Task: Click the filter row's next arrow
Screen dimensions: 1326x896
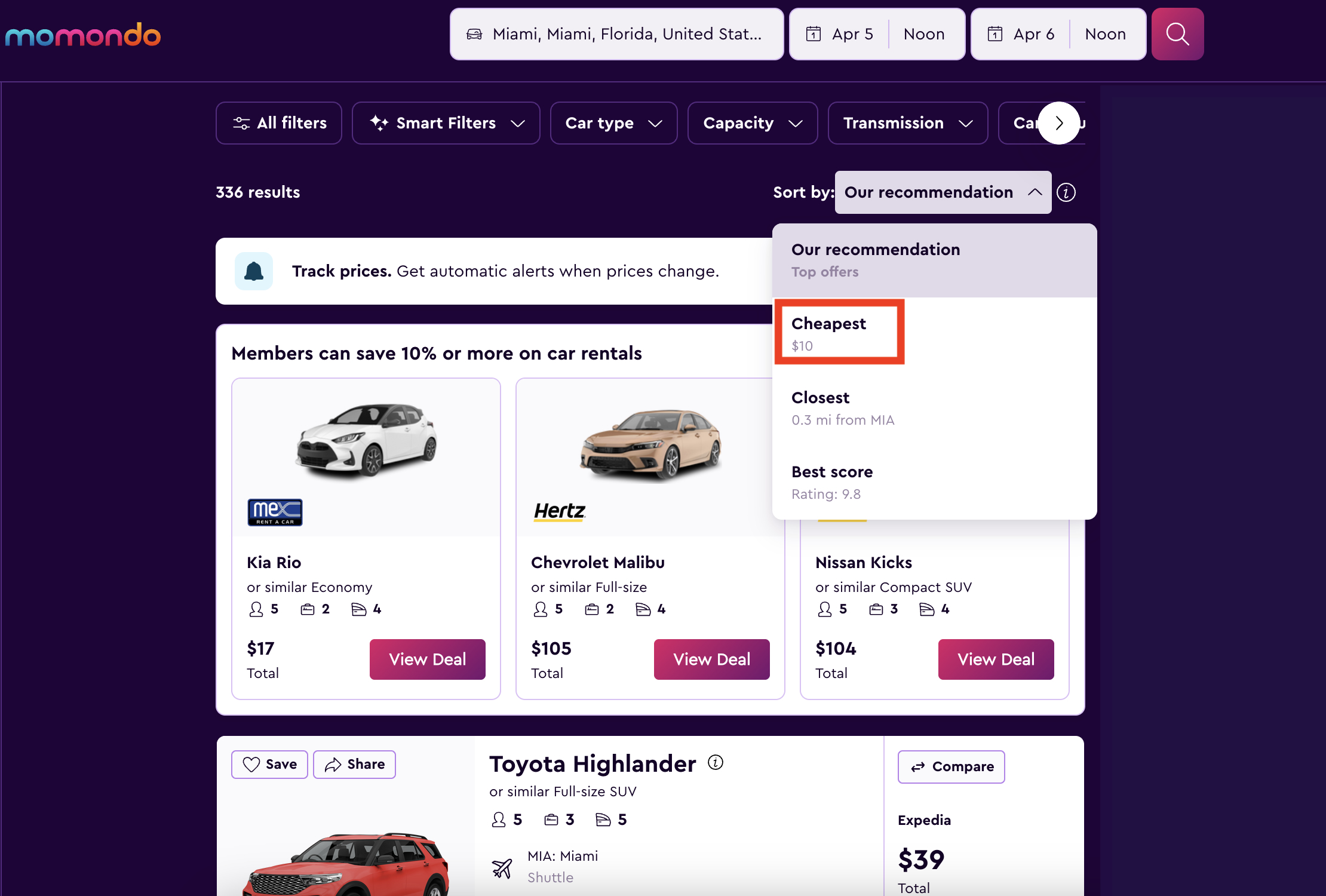Action: (x=1059, y=123)
